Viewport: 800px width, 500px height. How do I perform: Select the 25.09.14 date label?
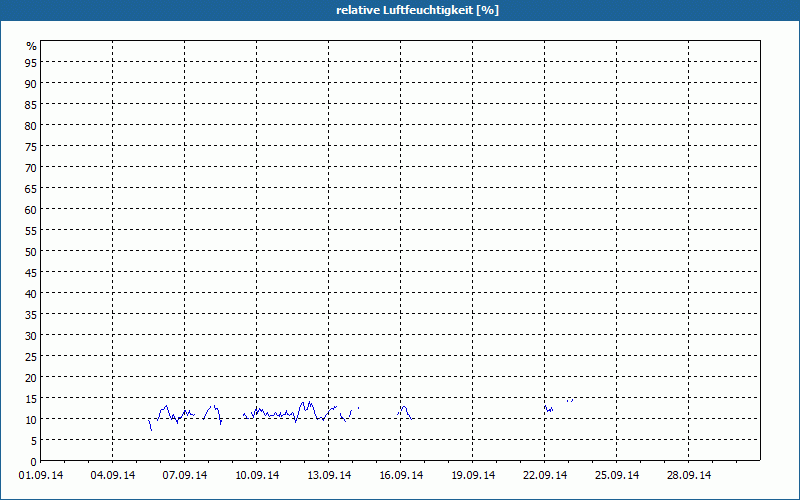[616, 475]
